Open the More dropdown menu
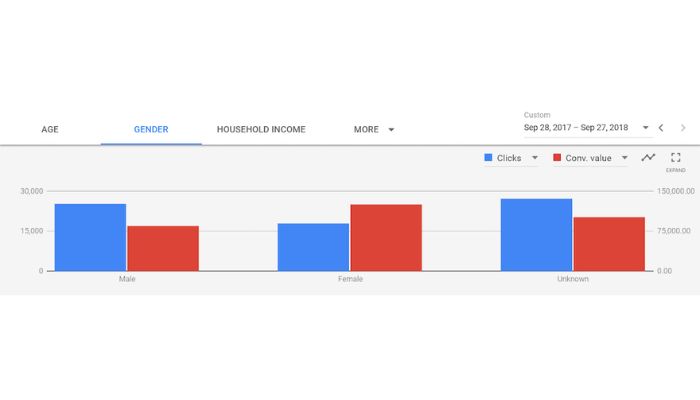This screenshot has width=700, height=400. point(374,129)
